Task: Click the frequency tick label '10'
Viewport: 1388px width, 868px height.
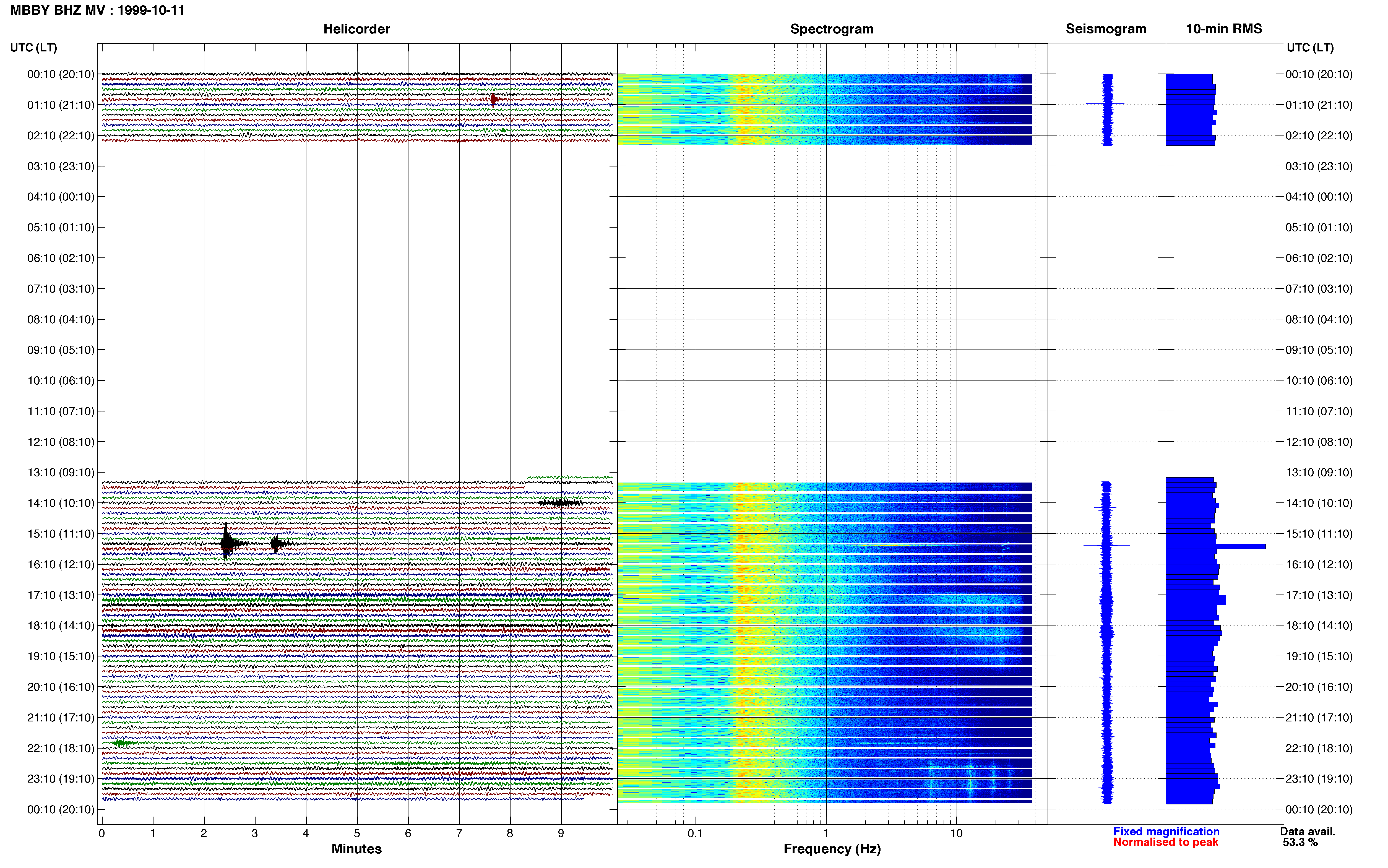Action: pos(956,833)
